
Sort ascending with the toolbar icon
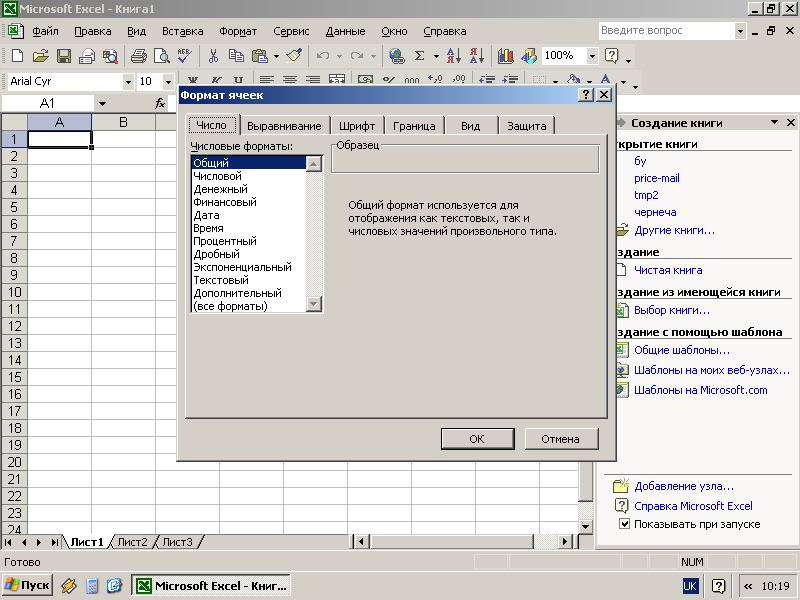[454, 56]
